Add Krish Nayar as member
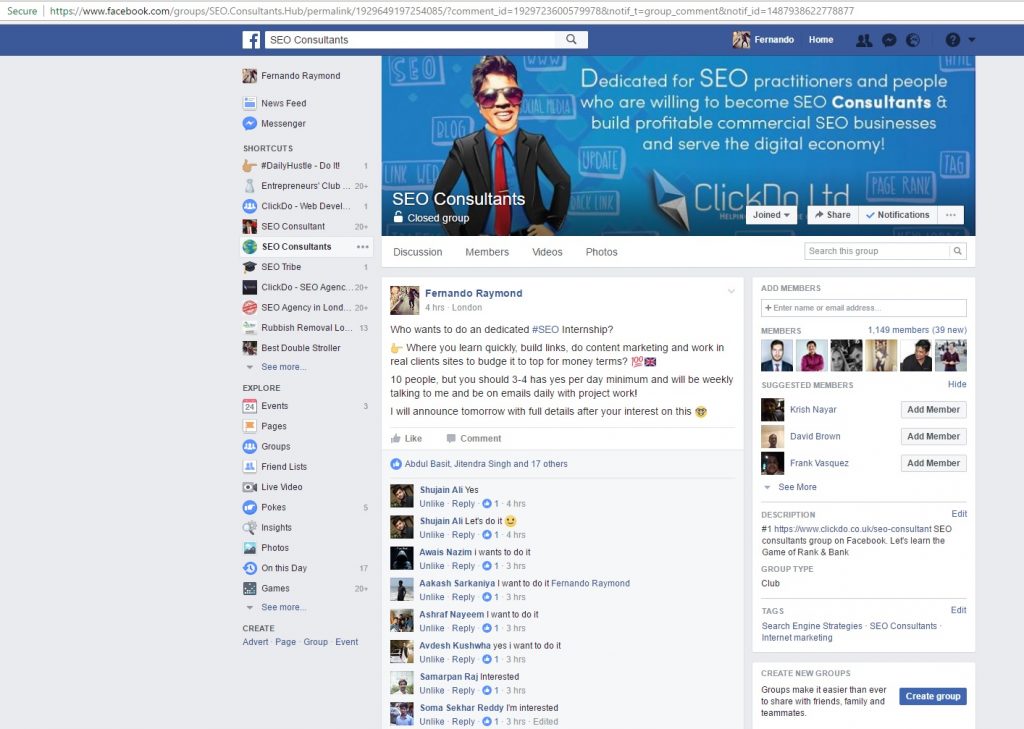1024x729 pixels. (933, 410)
